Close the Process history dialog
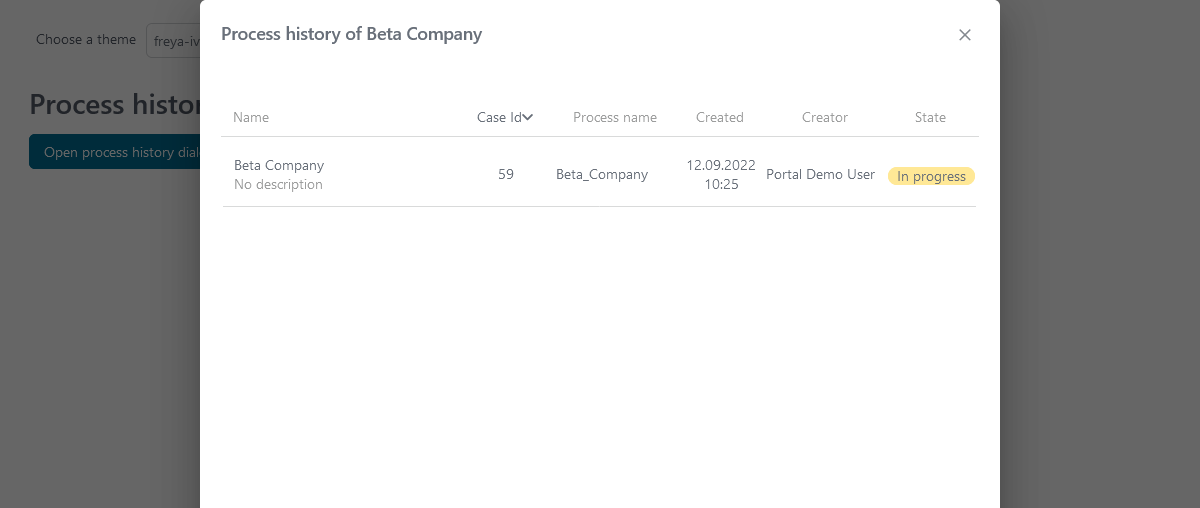1200x508 pixels. click(965, 35)
